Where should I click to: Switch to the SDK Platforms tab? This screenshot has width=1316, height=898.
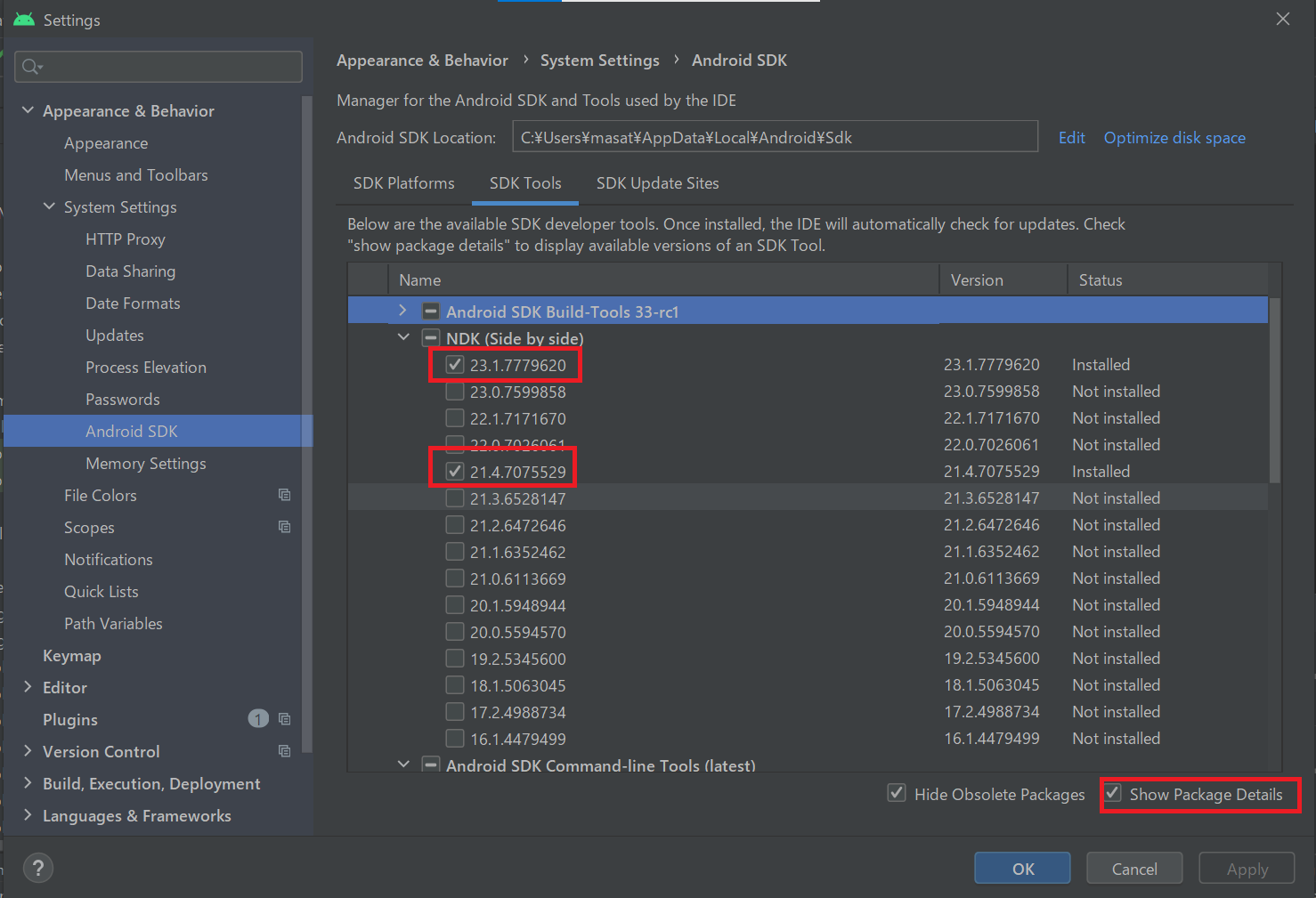tap(403, 183)
